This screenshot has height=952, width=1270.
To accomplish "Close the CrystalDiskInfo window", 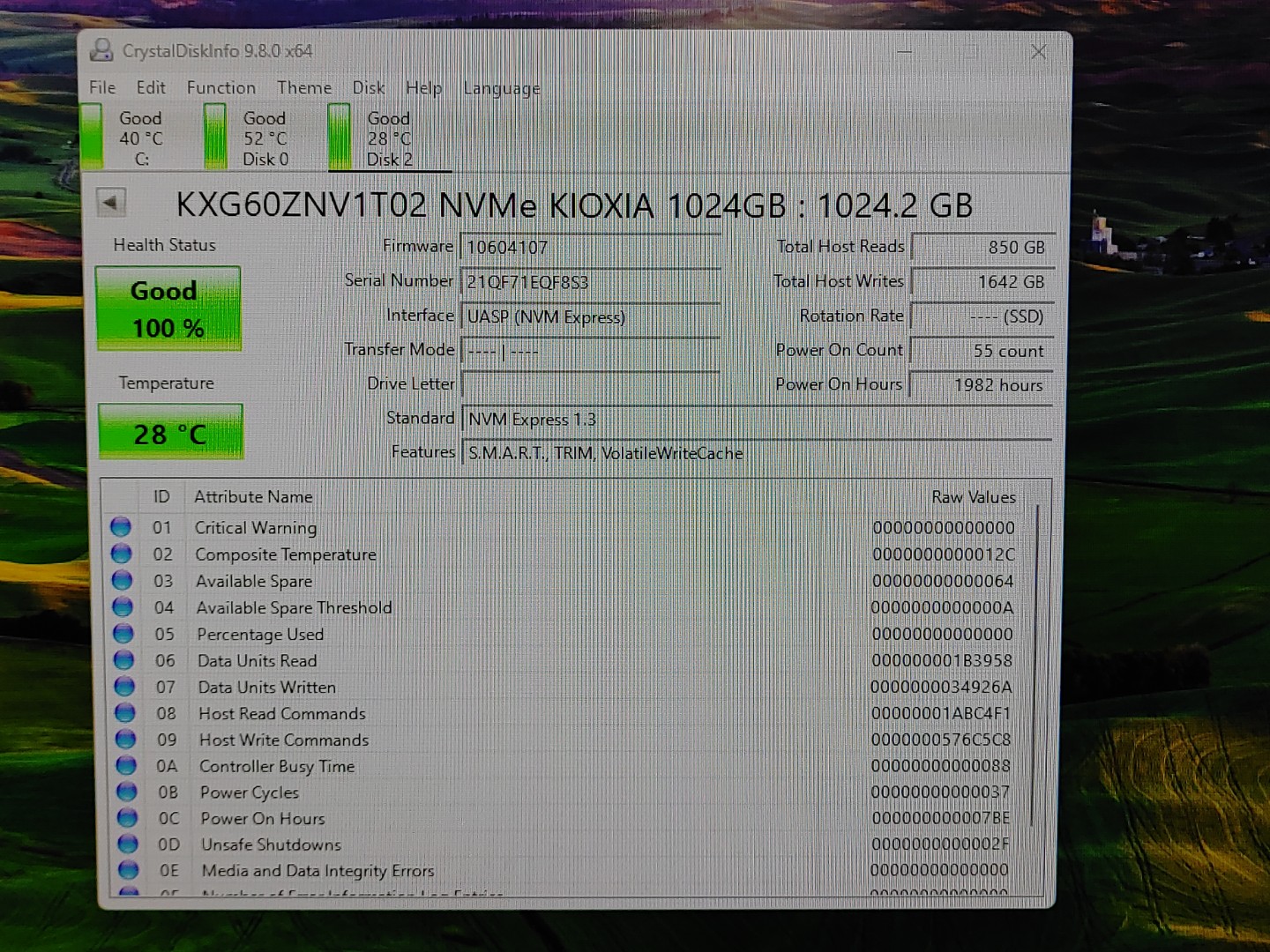I will point(1038,52).
